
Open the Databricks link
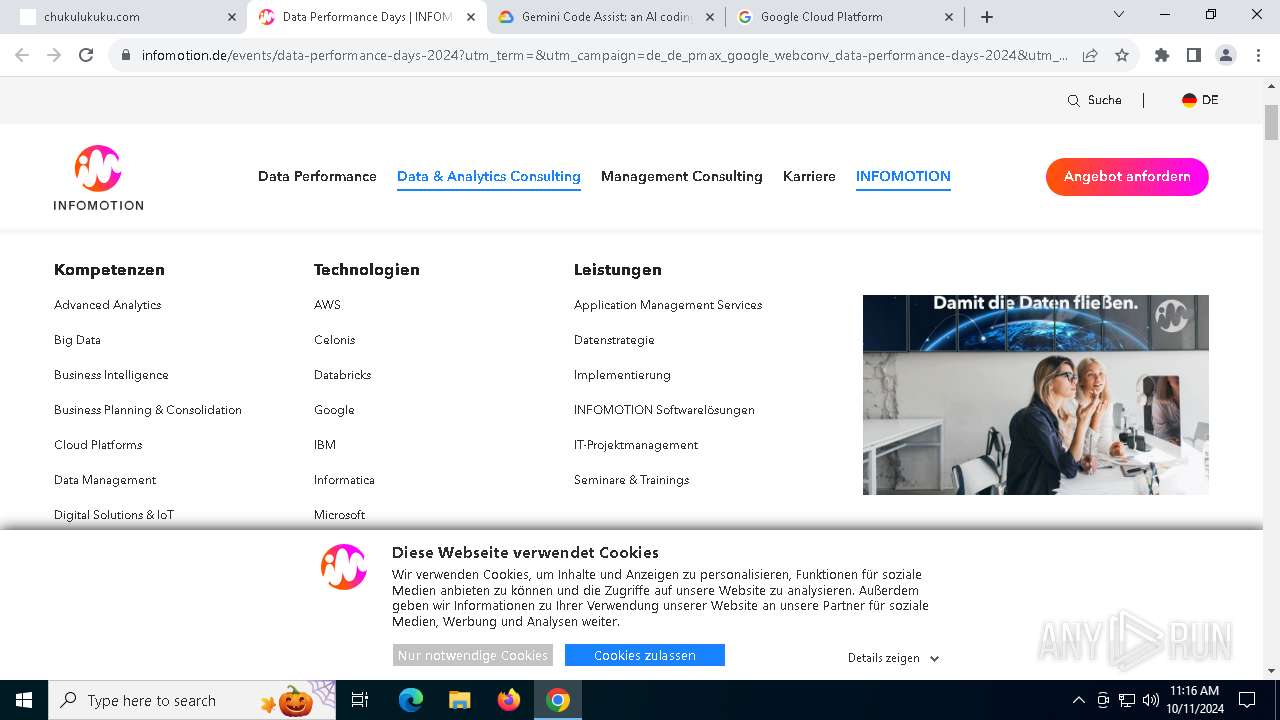point(343,375)
